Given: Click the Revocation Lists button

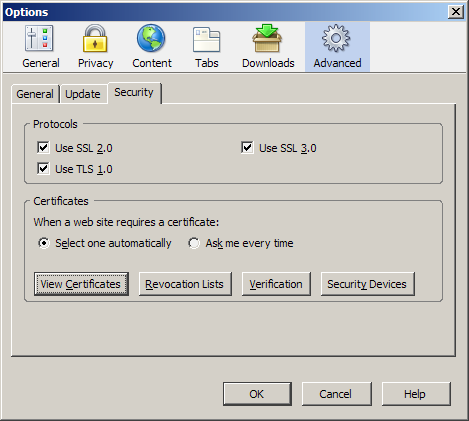Looking at the screenshot, I should point(185,284).
